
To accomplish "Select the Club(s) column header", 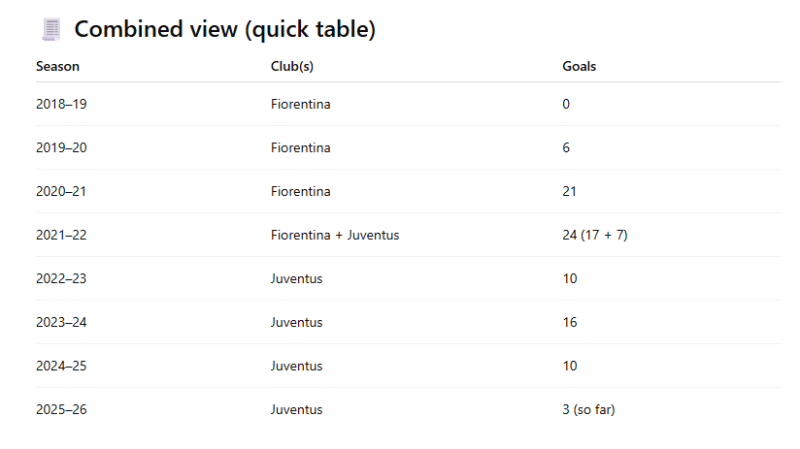I will click(292, 66).
